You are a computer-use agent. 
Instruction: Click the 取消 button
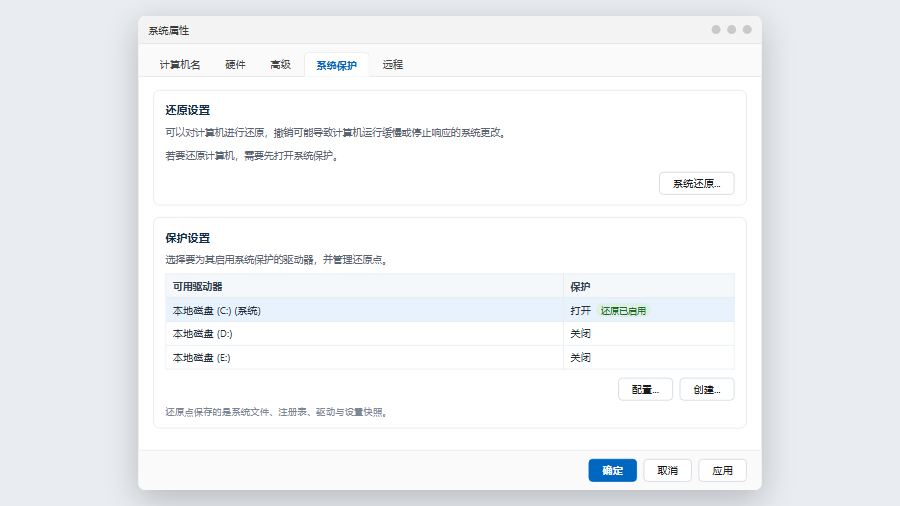668,470
